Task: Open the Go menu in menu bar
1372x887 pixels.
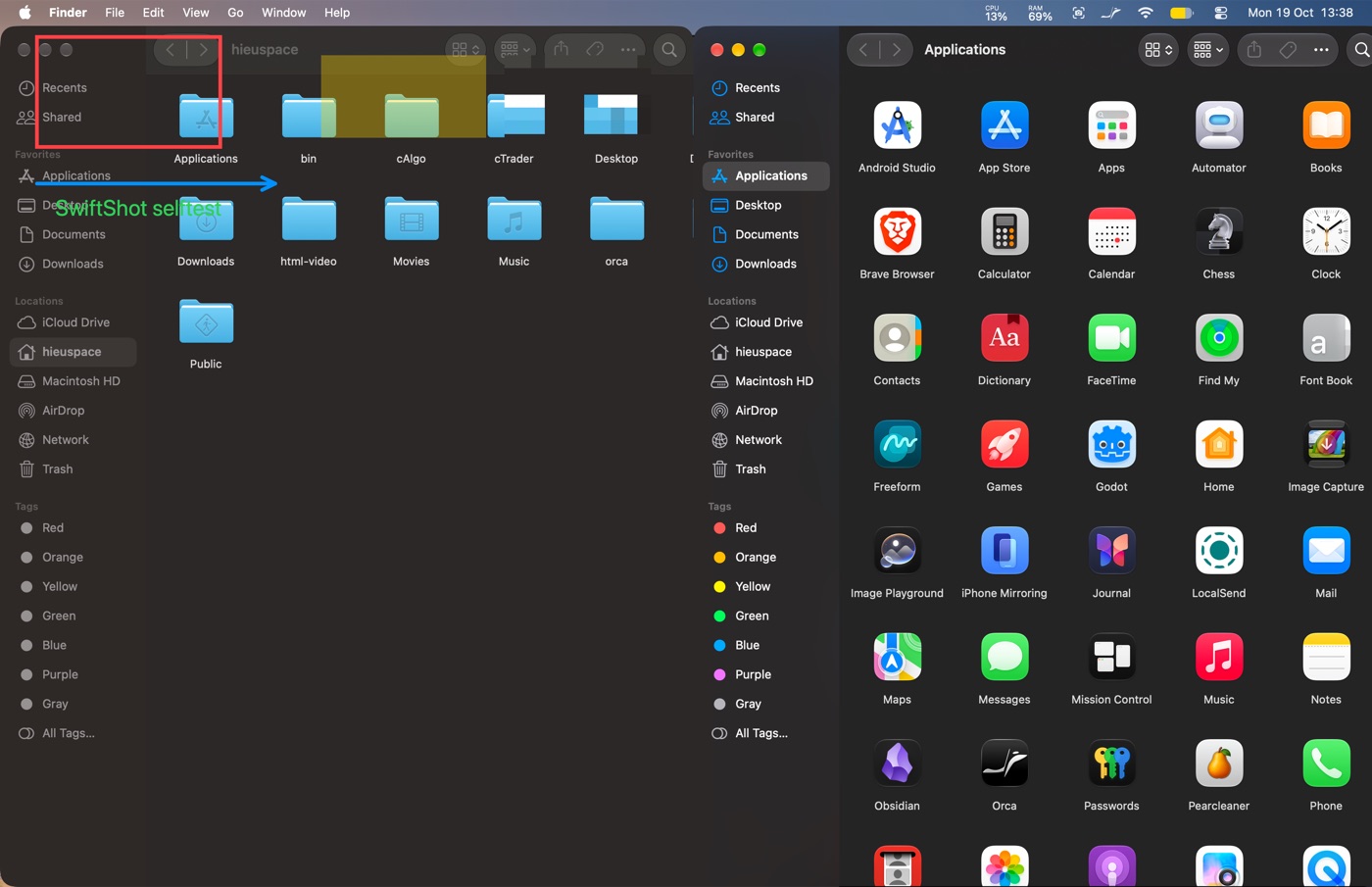Action: [235, 13]
